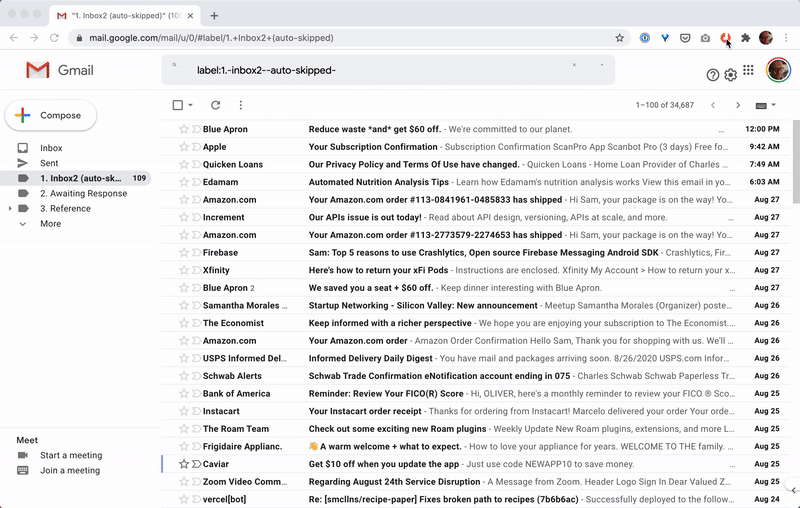Open the vercel[bot] recipe-paper email
This screenshot has width=800, height=508.
476,499
